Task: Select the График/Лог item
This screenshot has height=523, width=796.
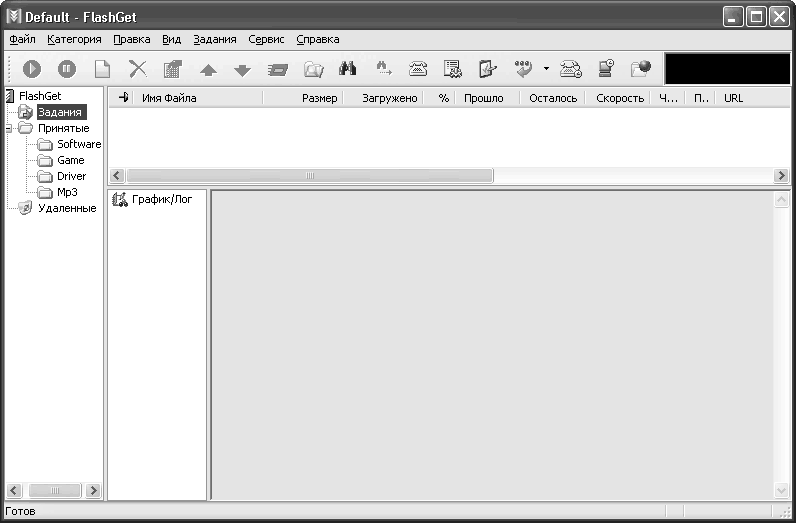Action: [160, 199]
